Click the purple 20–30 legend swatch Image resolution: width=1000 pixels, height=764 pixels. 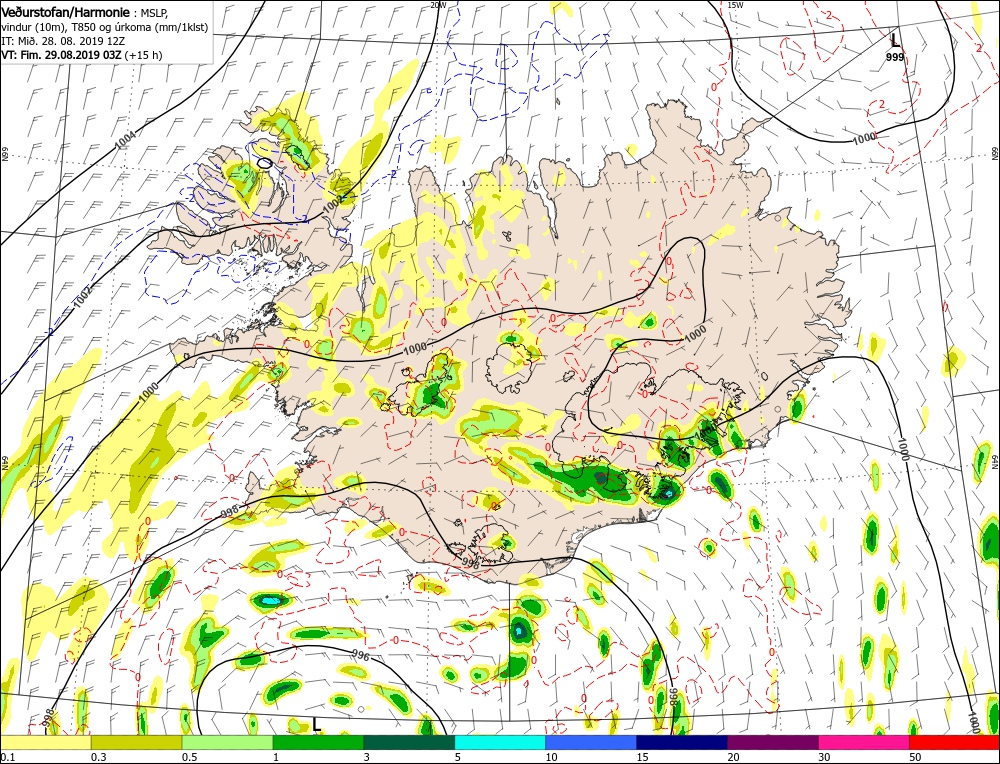[772, 742]
